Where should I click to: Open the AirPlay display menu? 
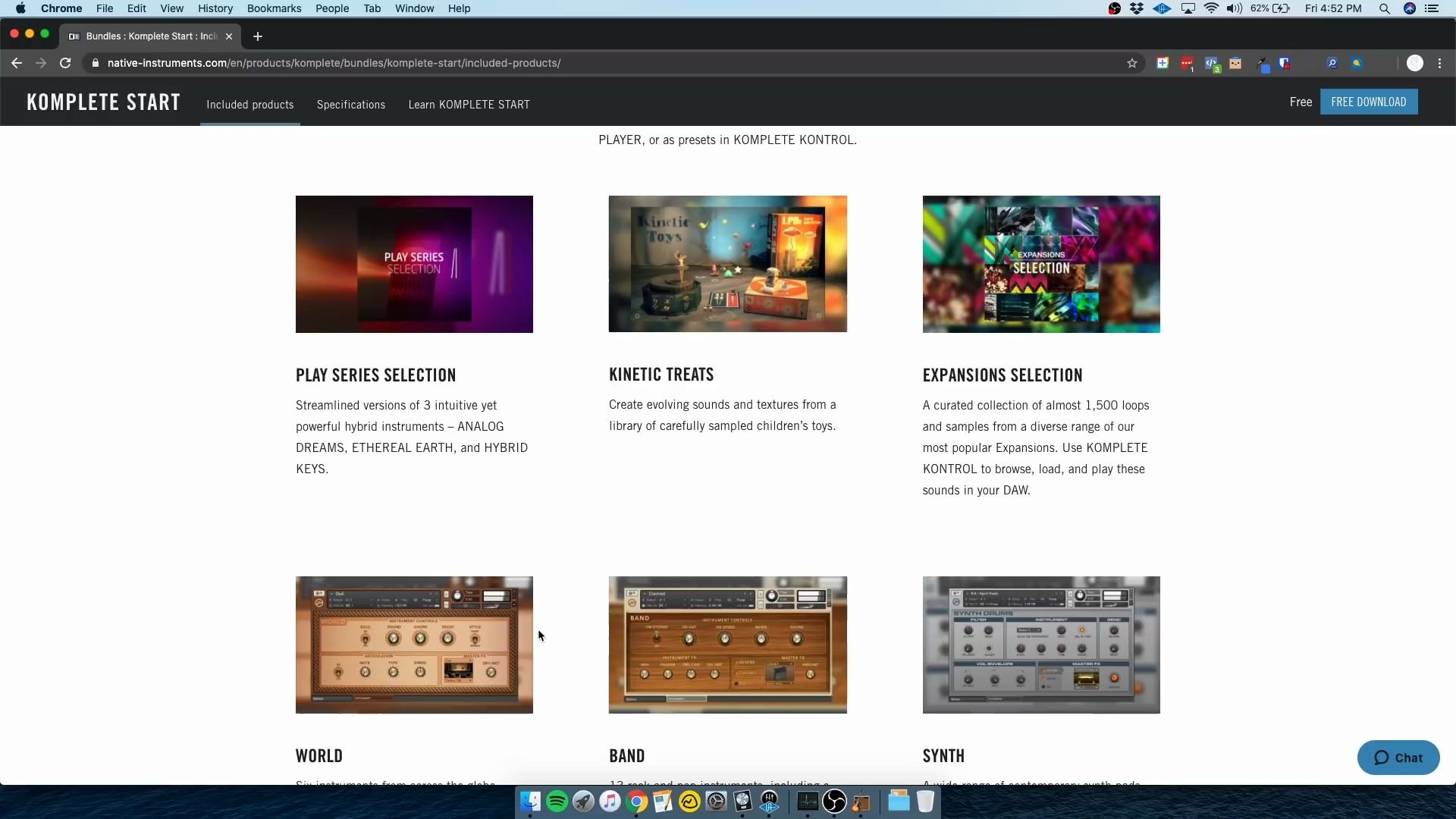click(x=1188, y=8)
